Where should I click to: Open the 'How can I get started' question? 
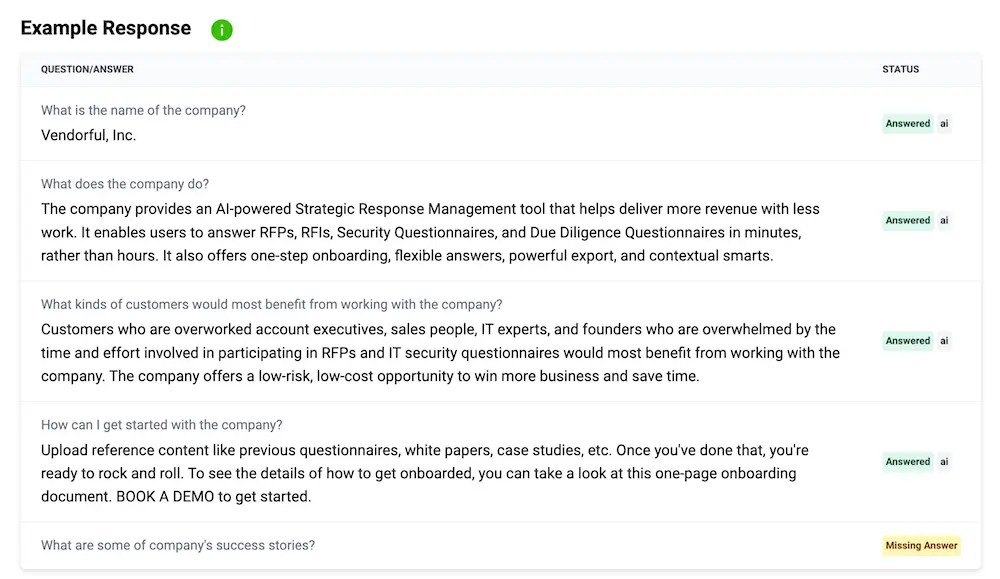pyautogui.click(x=161, y=425)
